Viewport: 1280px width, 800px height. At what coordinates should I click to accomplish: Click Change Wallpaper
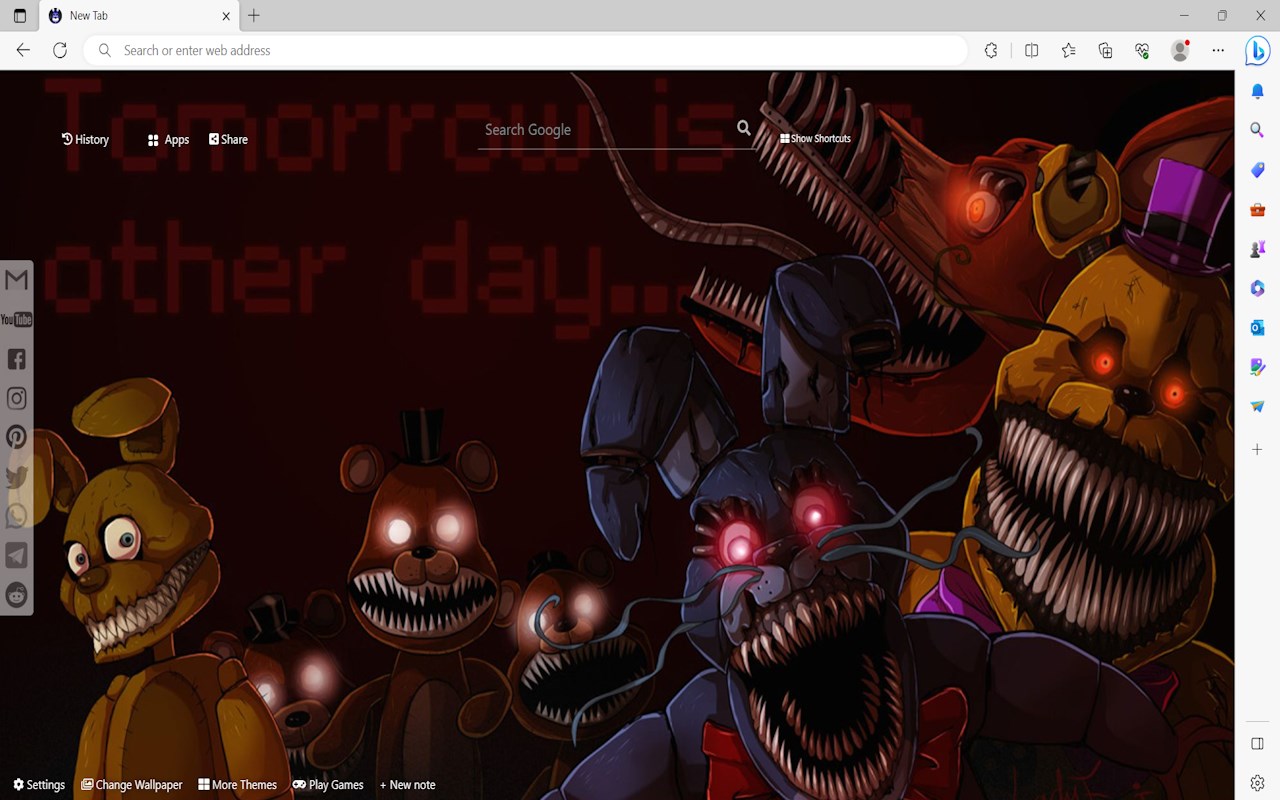coord(131,784)
